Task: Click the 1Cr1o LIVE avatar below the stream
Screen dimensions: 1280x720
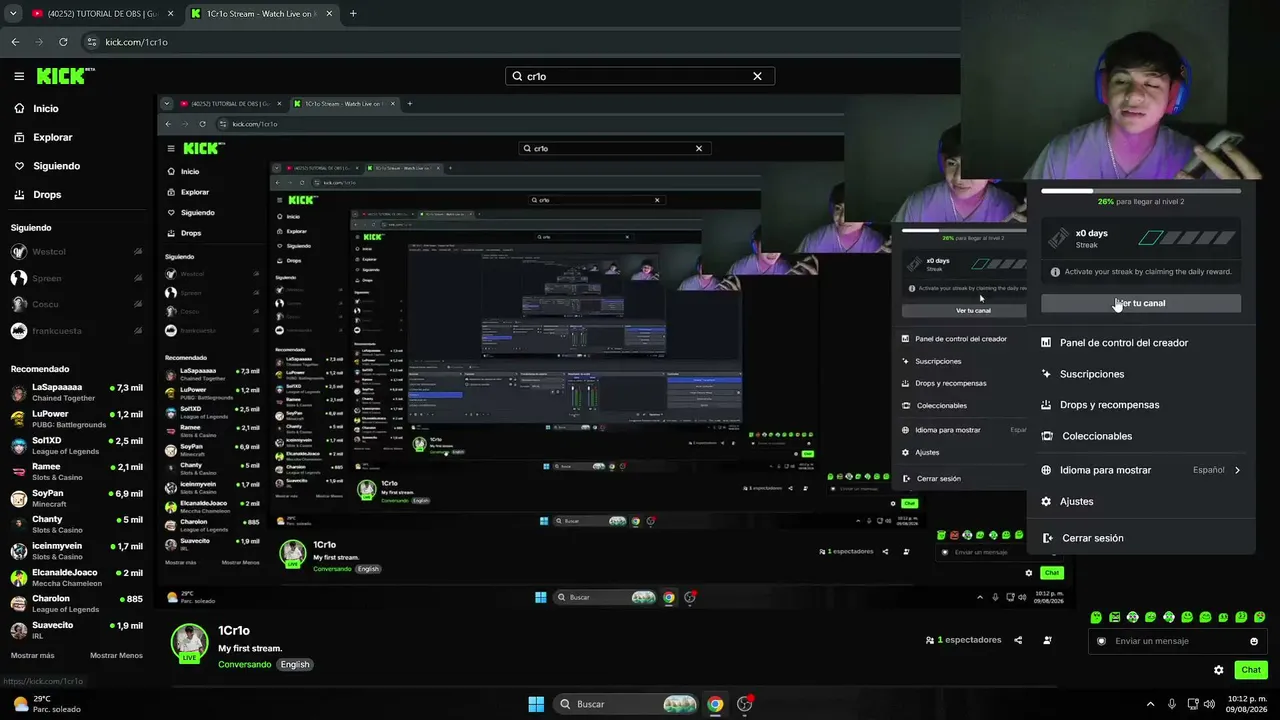Action: click(x=189, y=643)
